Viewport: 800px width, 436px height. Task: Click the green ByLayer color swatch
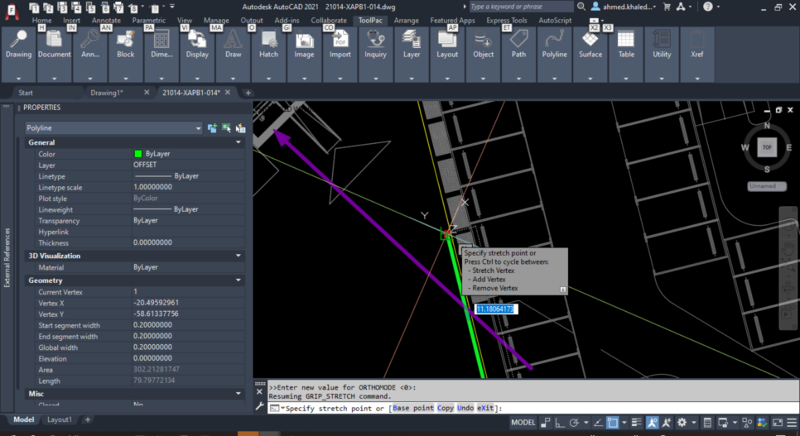(138, 154)
